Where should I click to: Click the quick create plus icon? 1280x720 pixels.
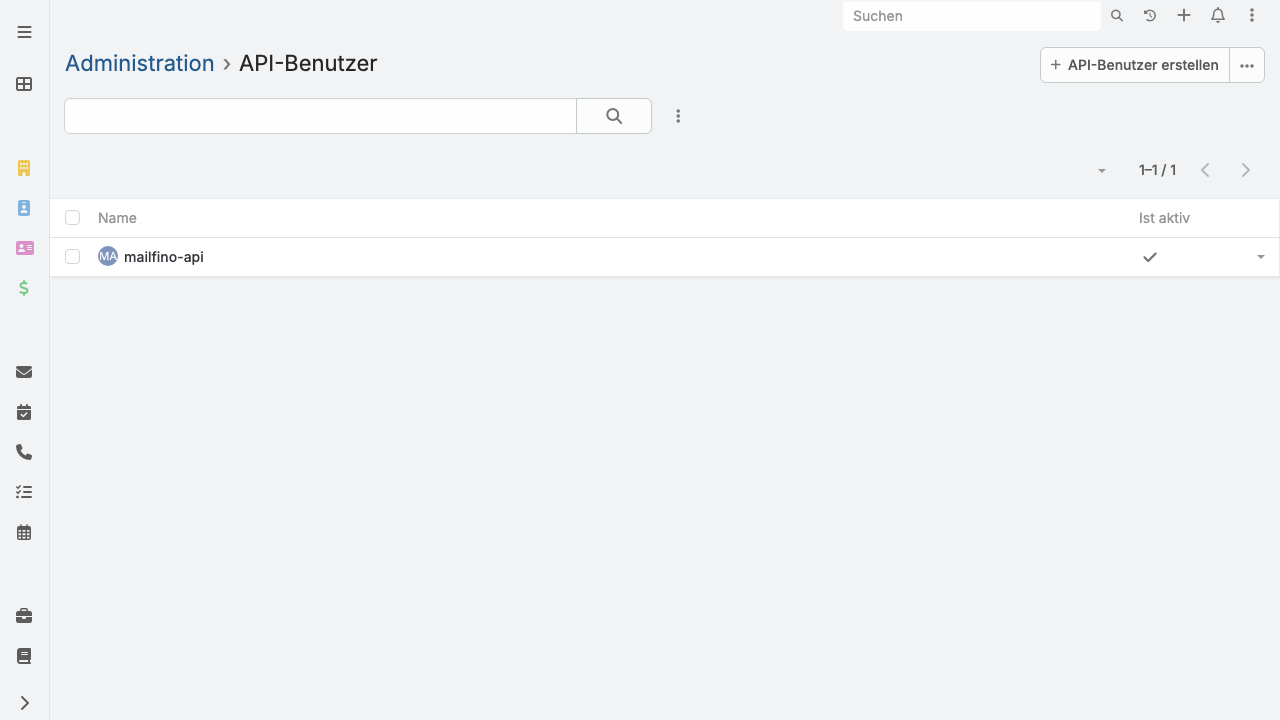click(x=1184, y=16)
